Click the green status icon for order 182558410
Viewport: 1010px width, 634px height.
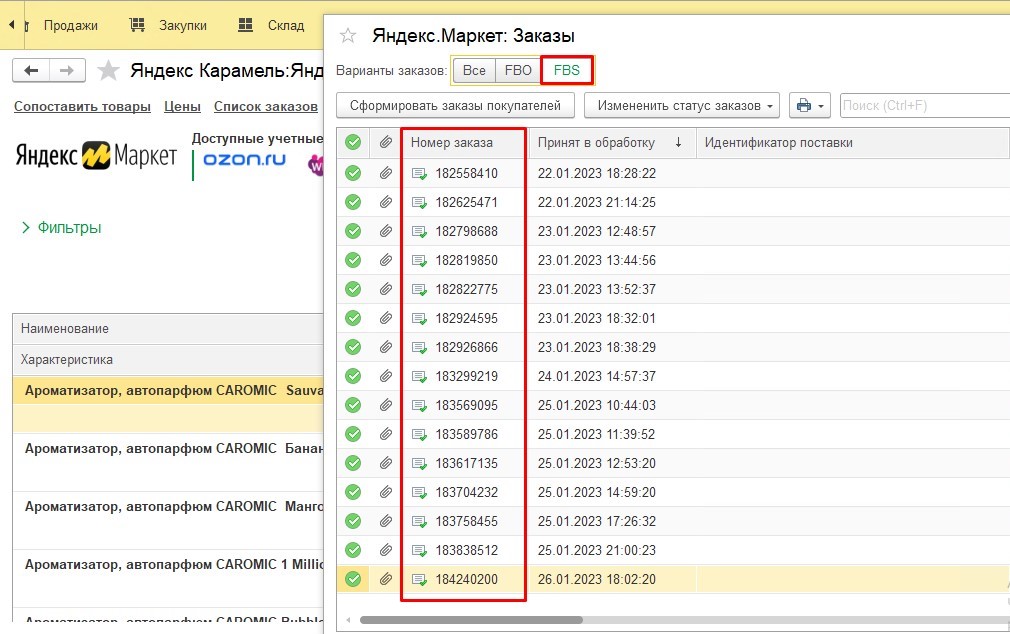[353, 173]
